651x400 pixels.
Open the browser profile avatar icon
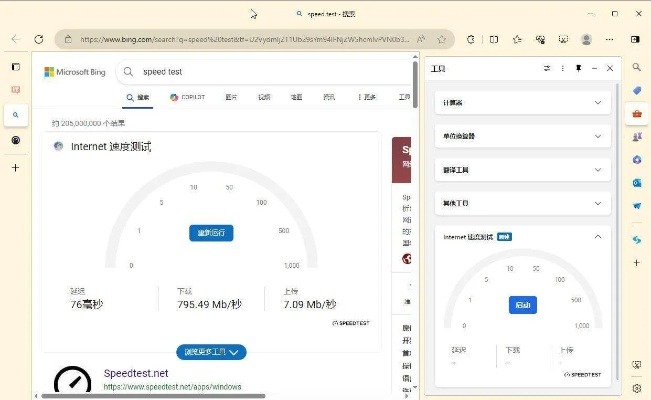586,39
